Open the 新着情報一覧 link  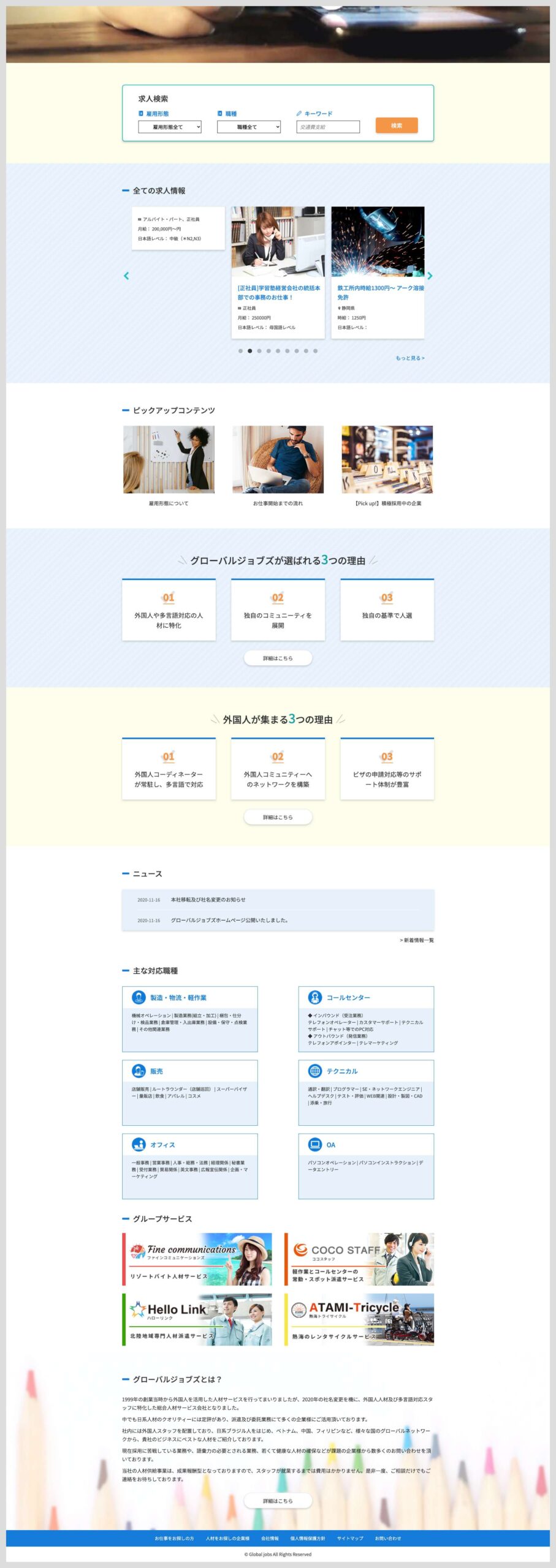[417, 940]
